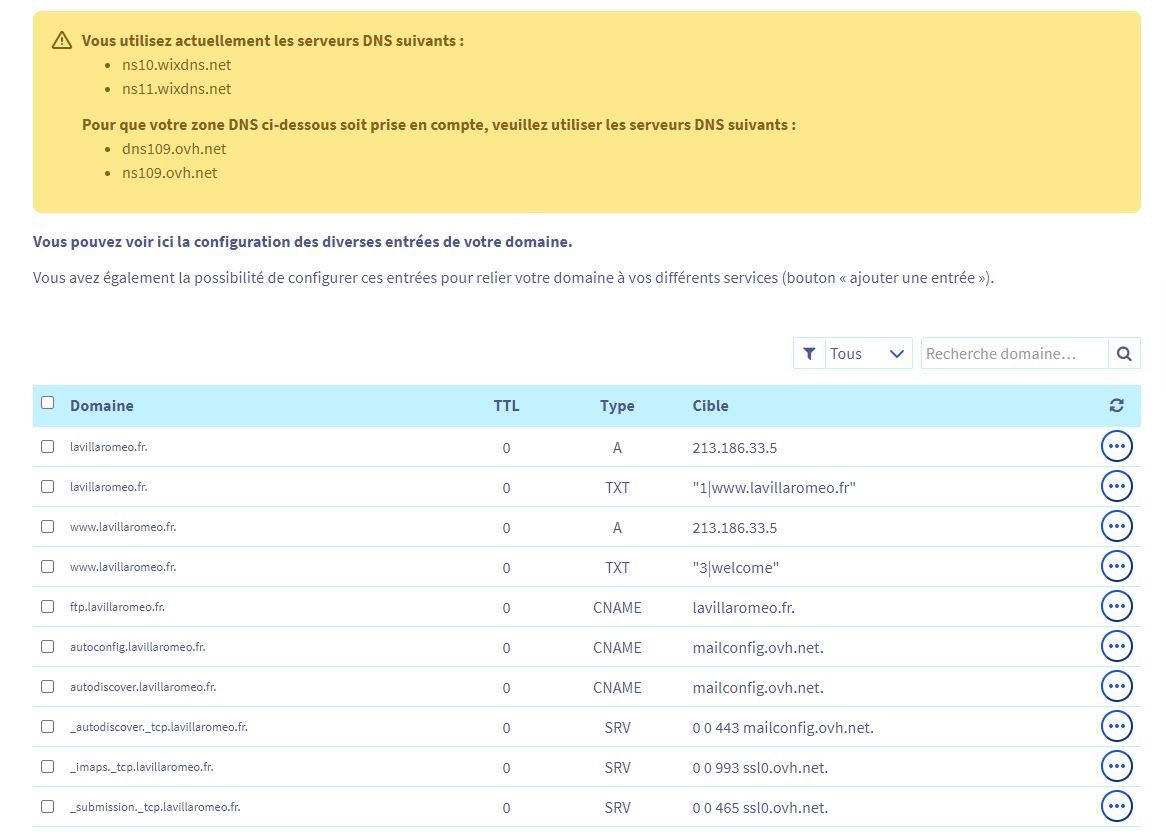The image size is (1166, 837).
Task: Expand the "Tous" record type dropdown
Action: 866,354
